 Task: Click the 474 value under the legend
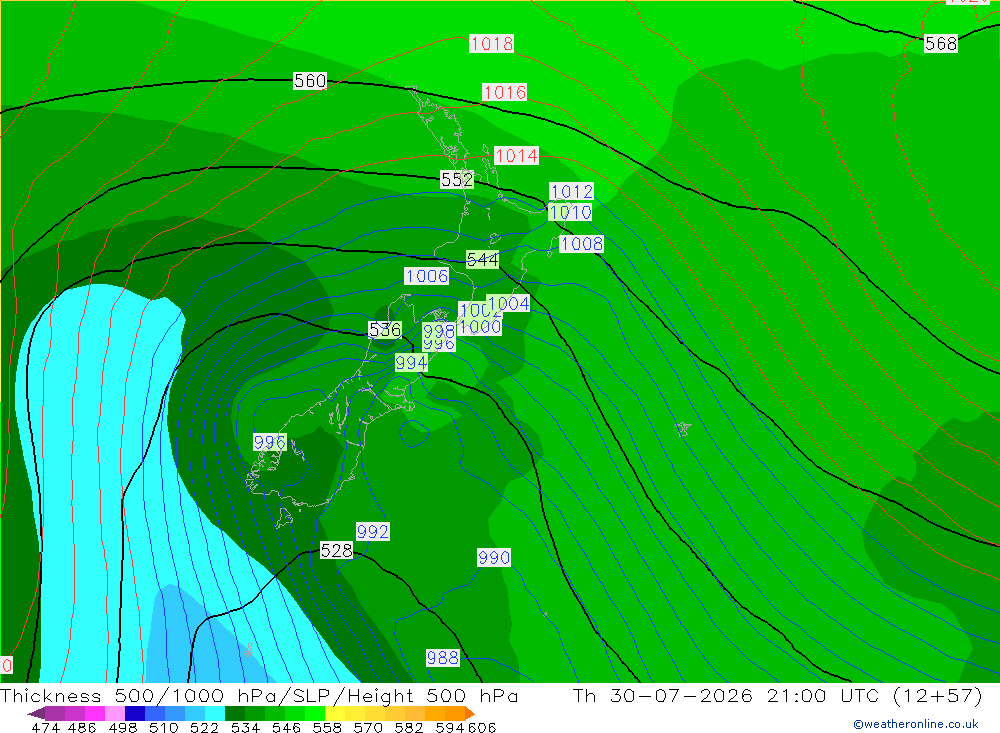point(45,727)
